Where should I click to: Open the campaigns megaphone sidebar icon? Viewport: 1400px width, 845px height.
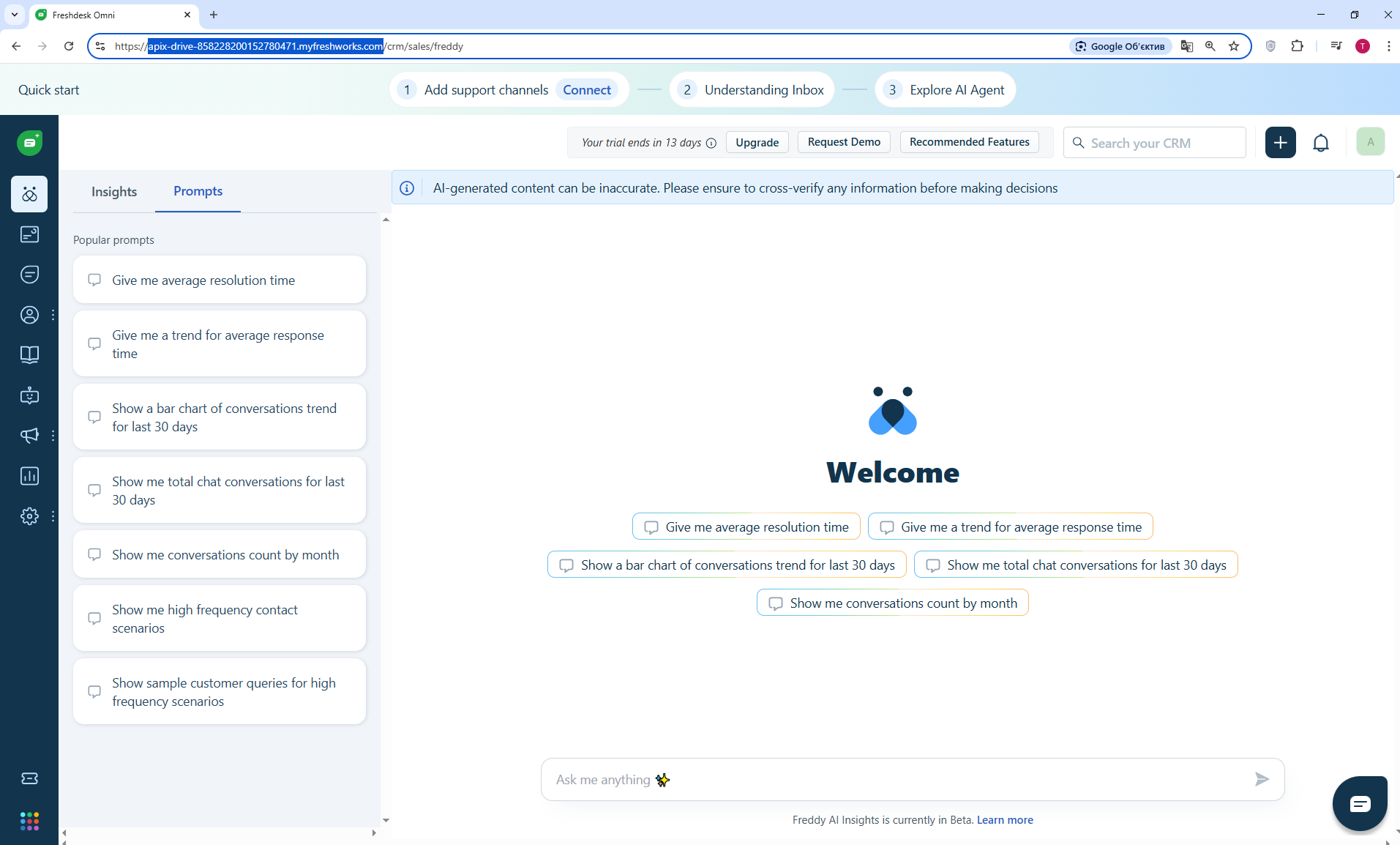click(29, 436)
